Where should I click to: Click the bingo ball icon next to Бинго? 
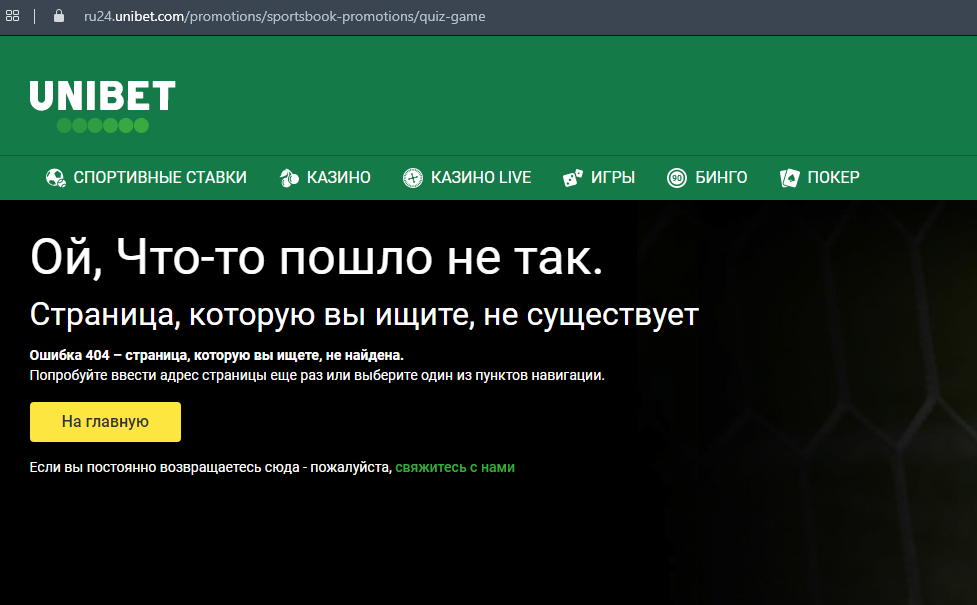pos(677,178)
